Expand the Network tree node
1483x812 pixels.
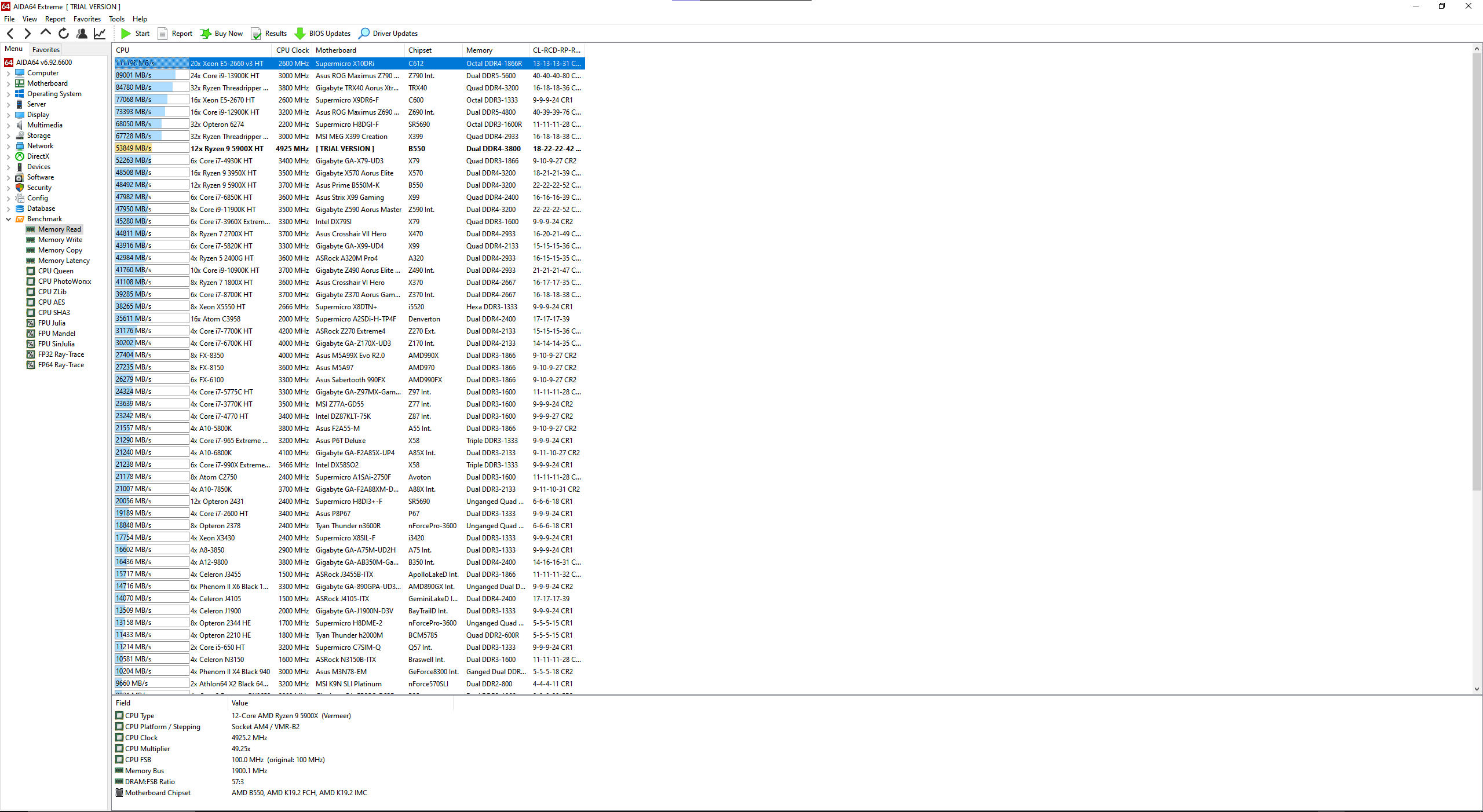(8, 147)
